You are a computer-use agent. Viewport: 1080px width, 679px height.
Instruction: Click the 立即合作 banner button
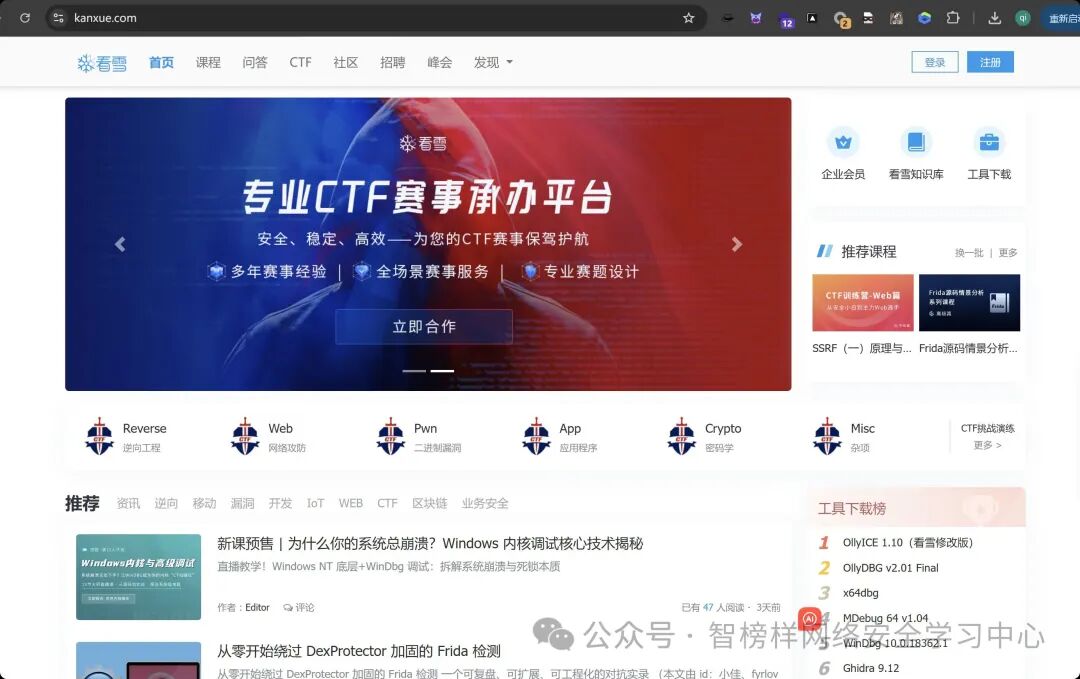pos(424,326)
